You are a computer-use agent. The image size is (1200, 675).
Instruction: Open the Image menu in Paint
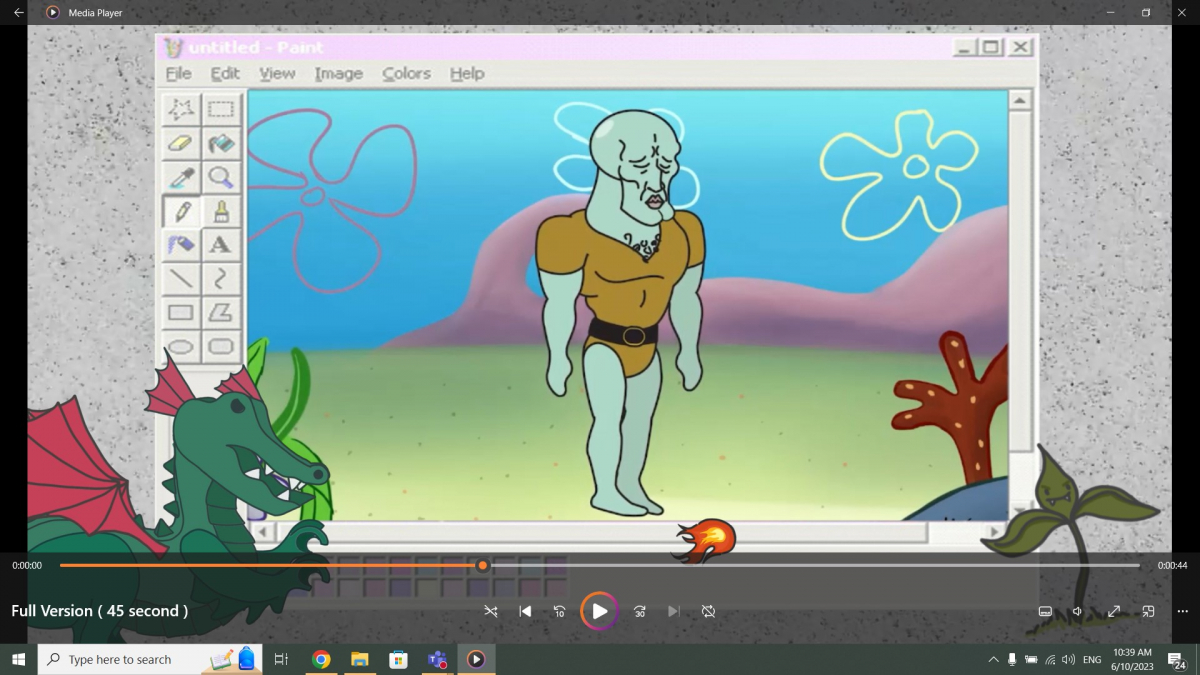coord(338,73)
